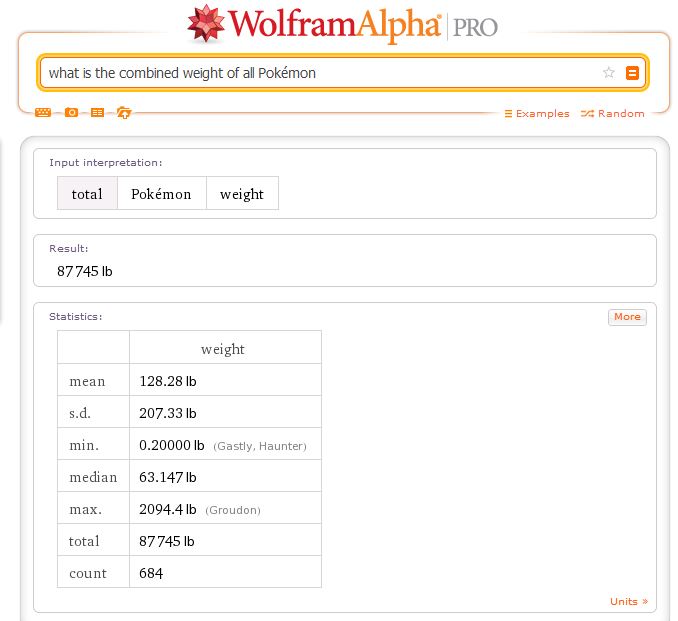Image resolution: width=678 pixels, height=621 pixels.
Task: Click the '(Groudon)' note
Action: (x=233, y=510)
